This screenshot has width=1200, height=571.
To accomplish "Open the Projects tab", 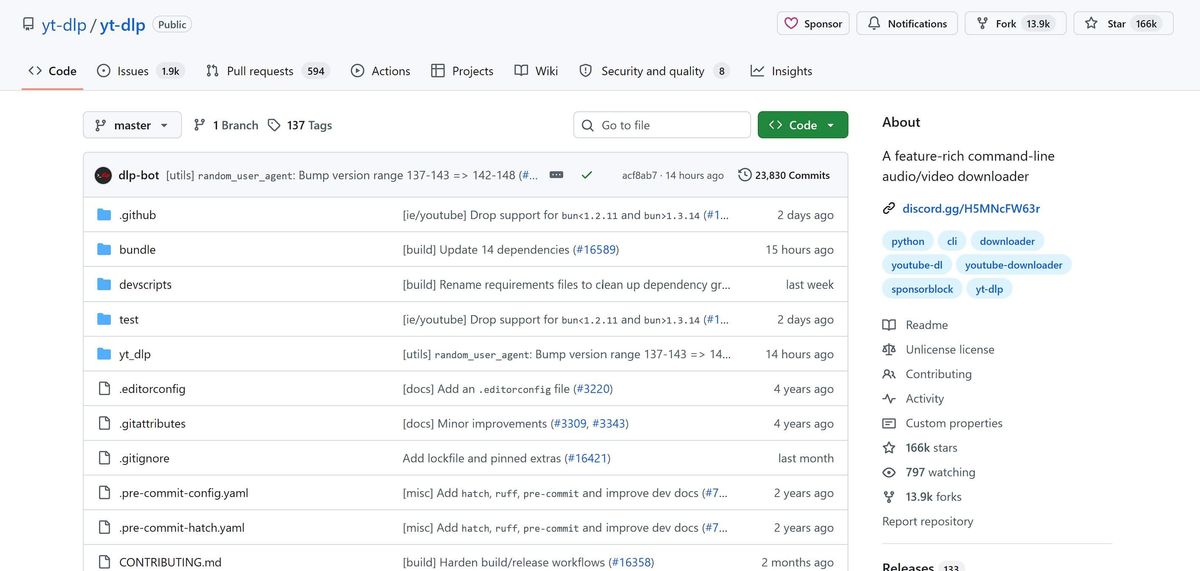I will [x=462, y=71].
